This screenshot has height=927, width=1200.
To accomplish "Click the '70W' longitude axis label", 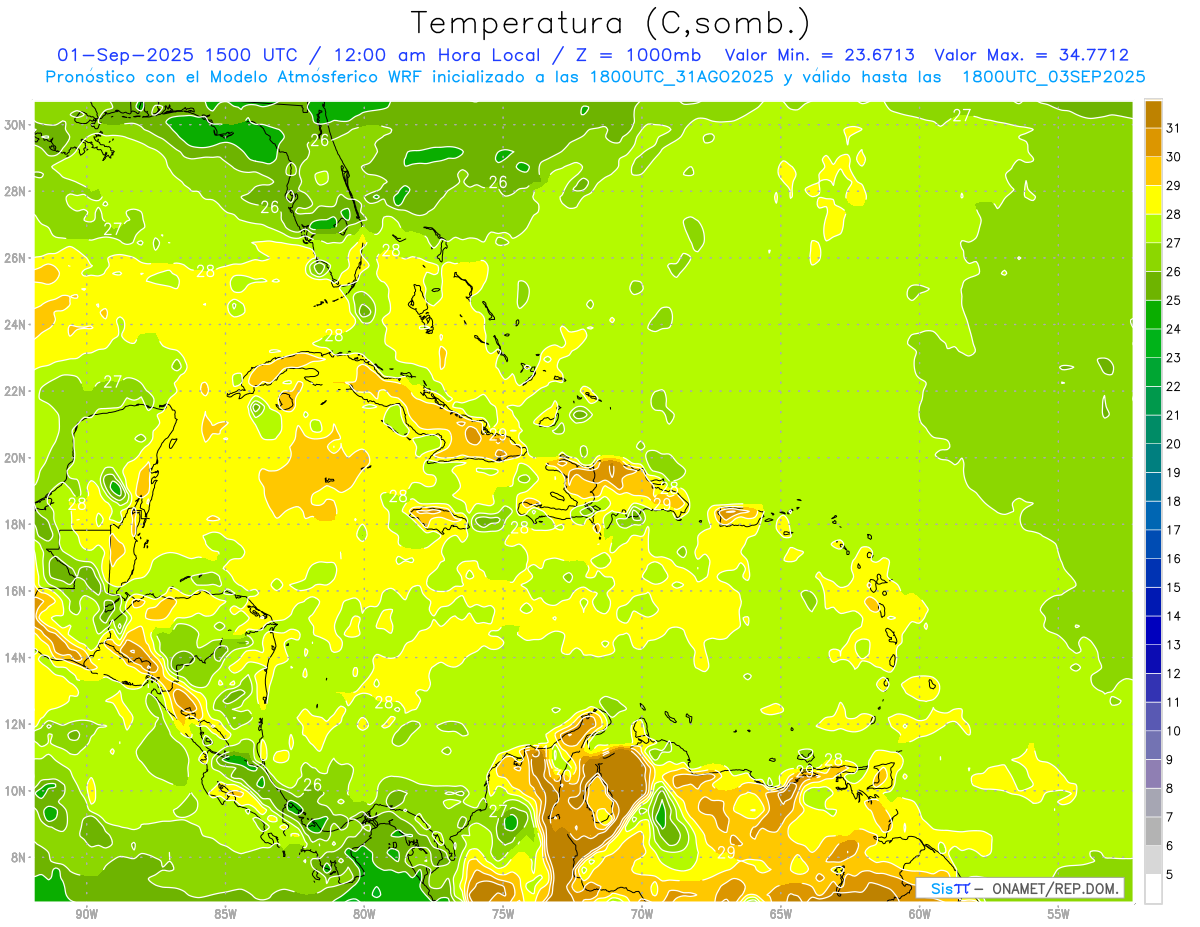I will pos(642,914).
